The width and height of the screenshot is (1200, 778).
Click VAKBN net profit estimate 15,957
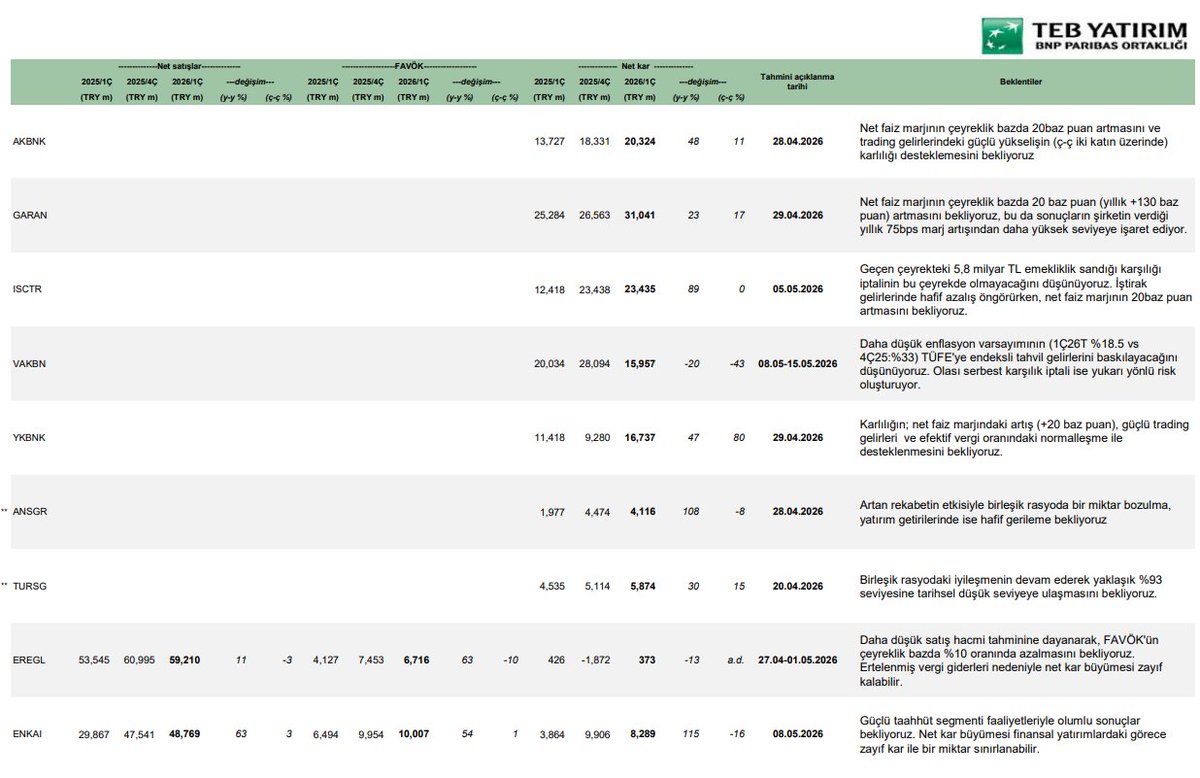(x=640, y=364)
